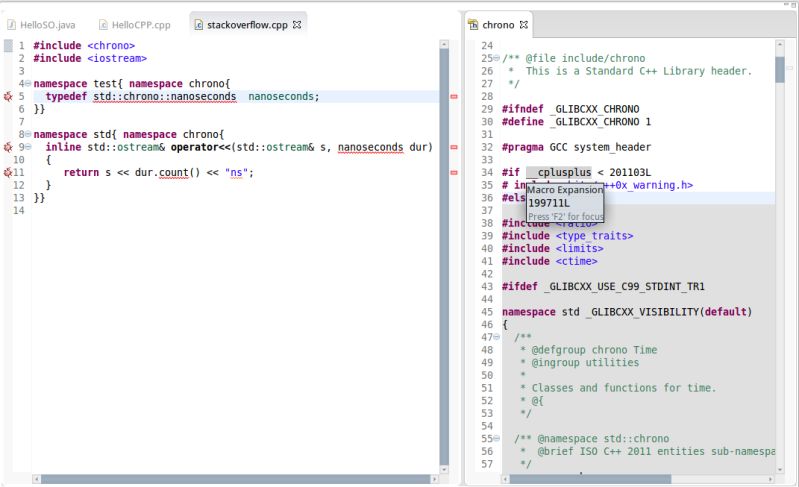This screenshot has width=799, height=487.
Task: Collapse the namespace test fold on line 4
Action: 28,84
